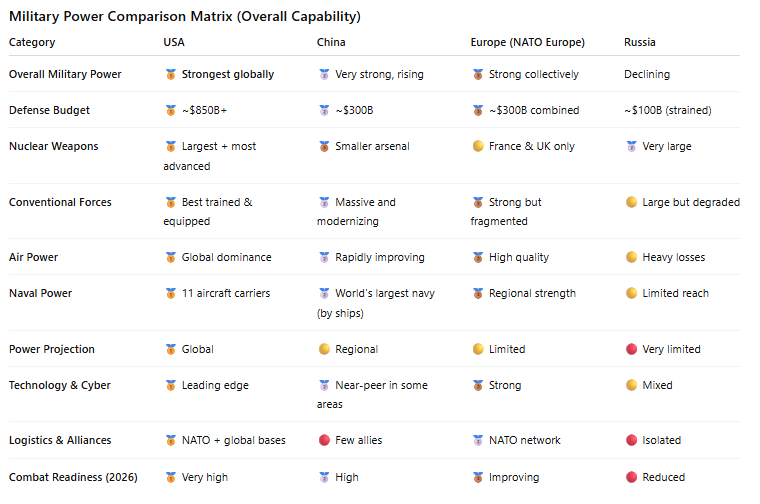Select the Naval Power row label
Image resolution: width=760 pixels, height=504 pixels.
pos(40,293)
